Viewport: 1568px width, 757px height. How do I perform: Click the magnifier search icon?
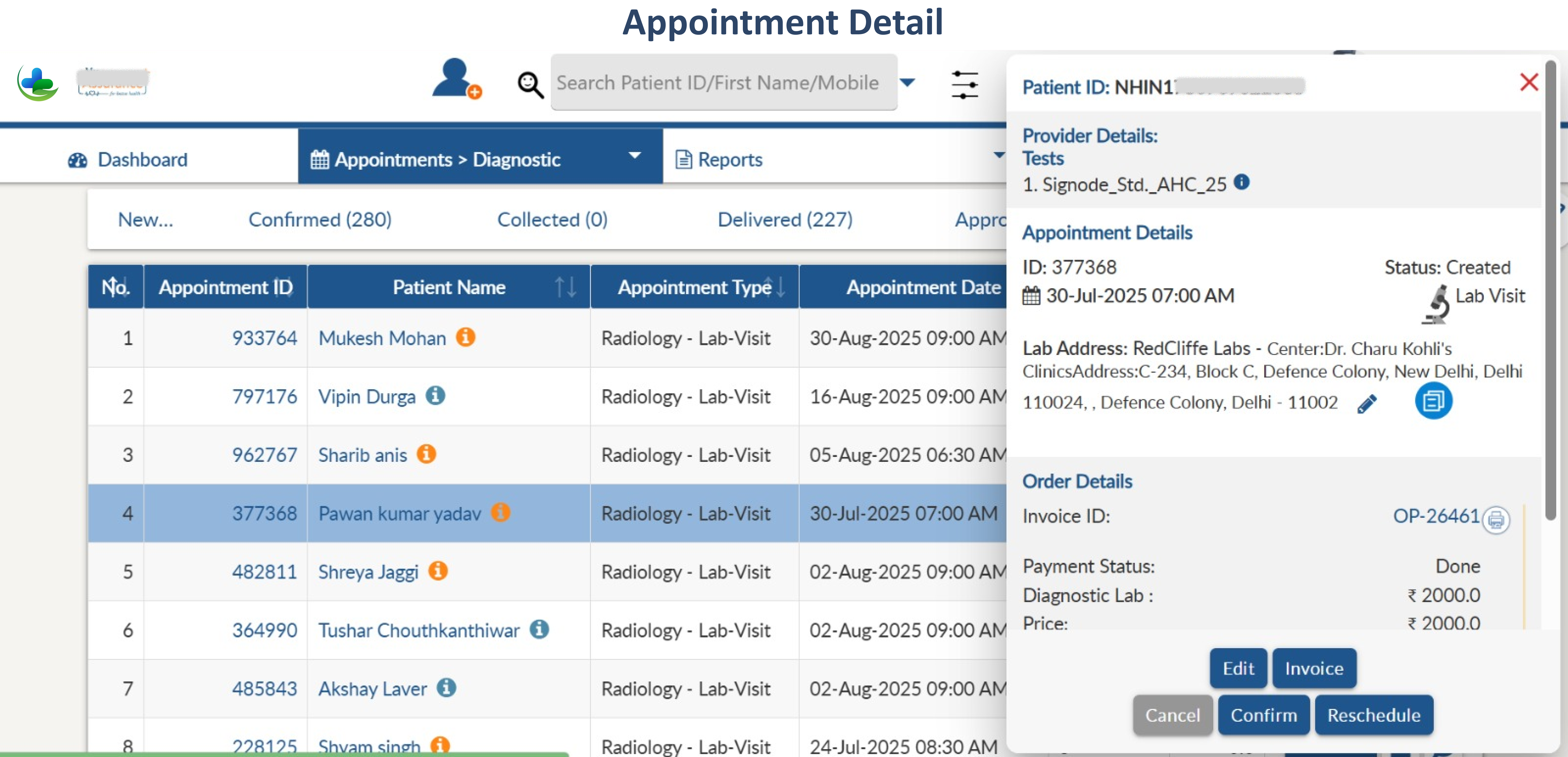530,85
